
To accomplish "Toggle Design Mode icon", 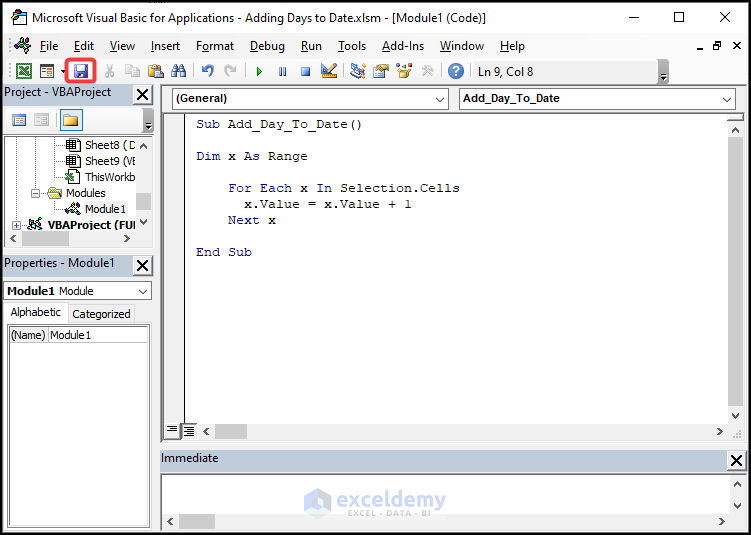I will (329, 72).
